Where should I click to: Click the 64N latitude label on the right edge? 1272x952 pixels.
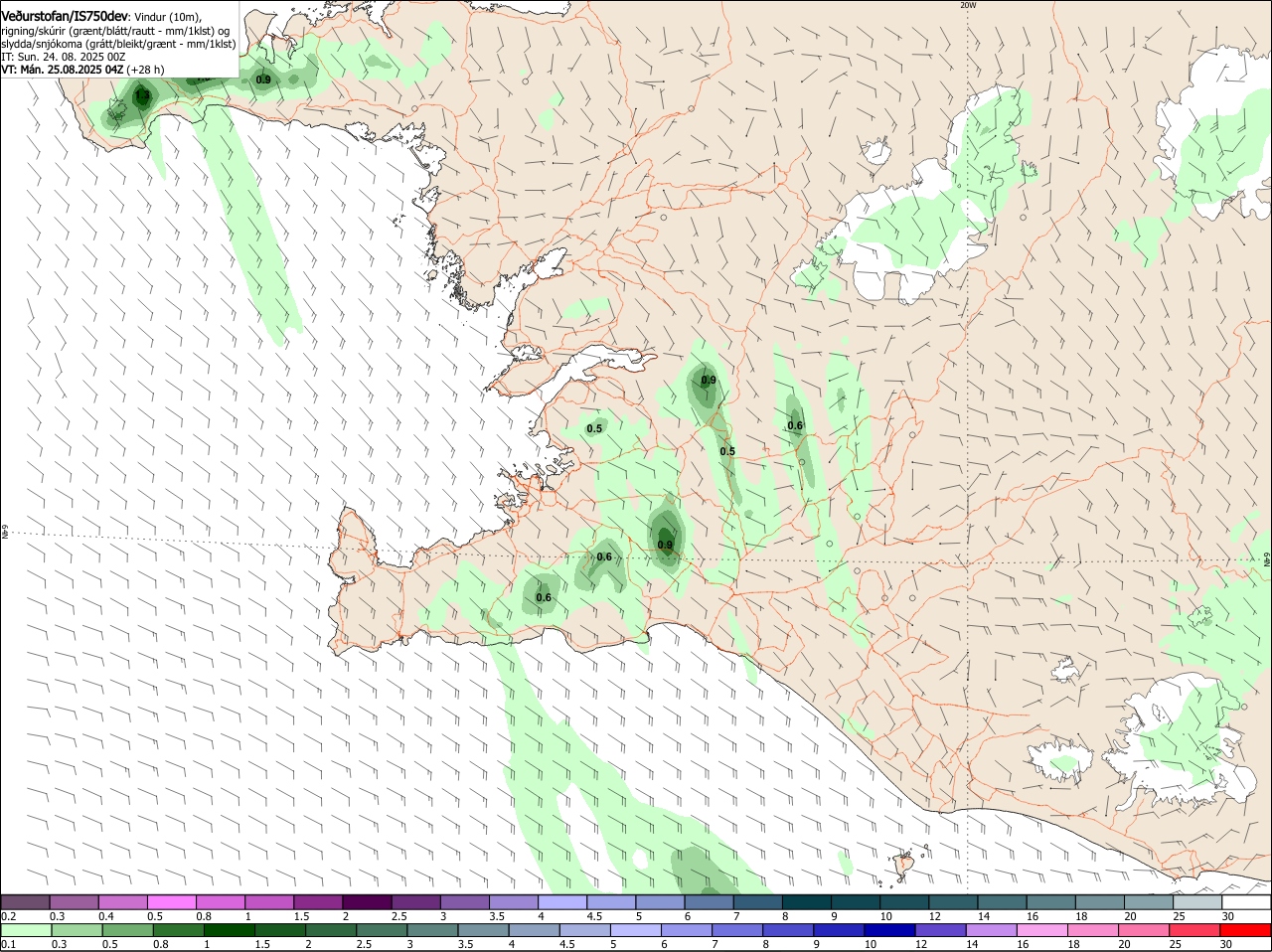pyautogui.click(x=1267, y=560)
